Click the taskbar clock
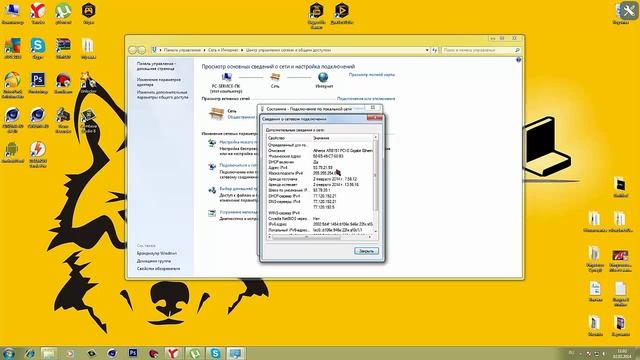This screenshot has height=360, width=640. point(622,353)
